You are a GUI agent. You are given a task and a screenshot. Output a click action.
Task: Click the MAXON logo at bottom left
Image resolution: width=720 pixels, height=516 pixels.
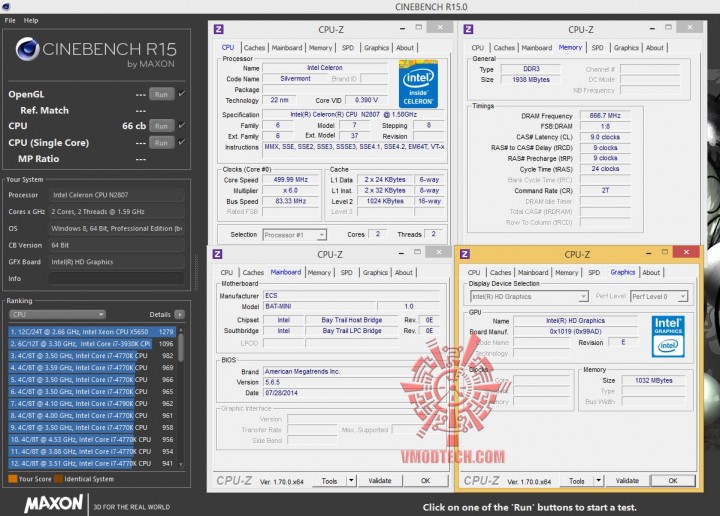click(x=54, y=504)
